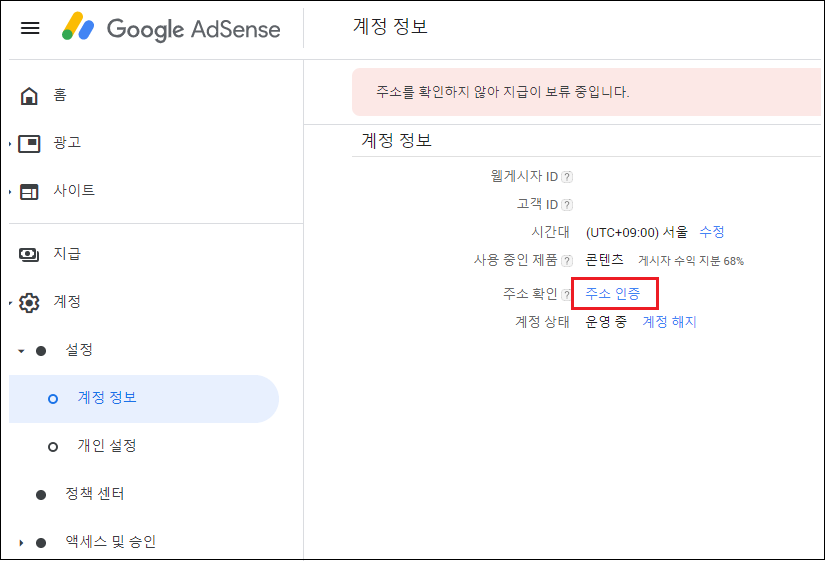Open 정책 센터 sidebar item

[x=95, y=494]
